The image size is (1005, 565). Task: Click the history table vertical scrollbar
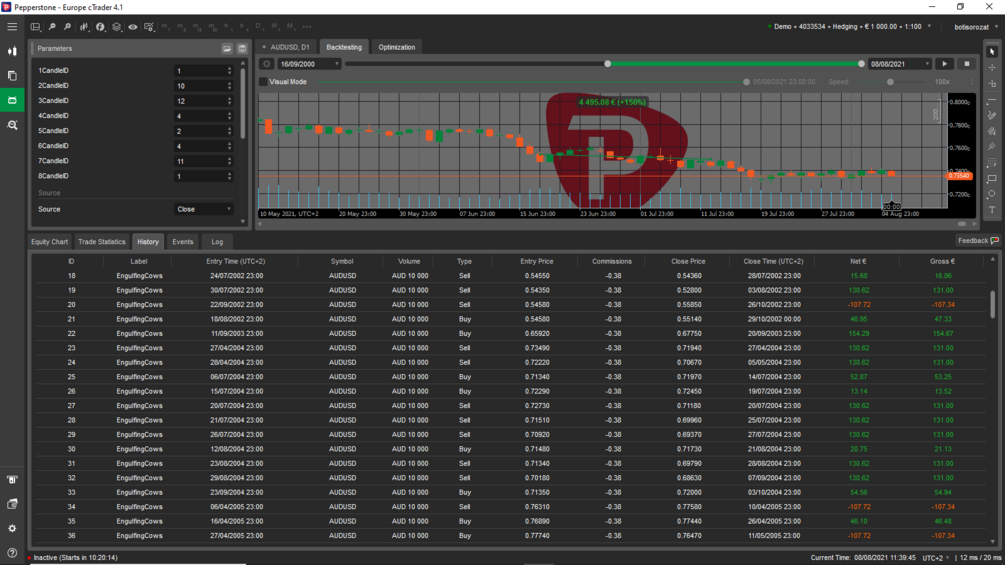coord(993,304)
